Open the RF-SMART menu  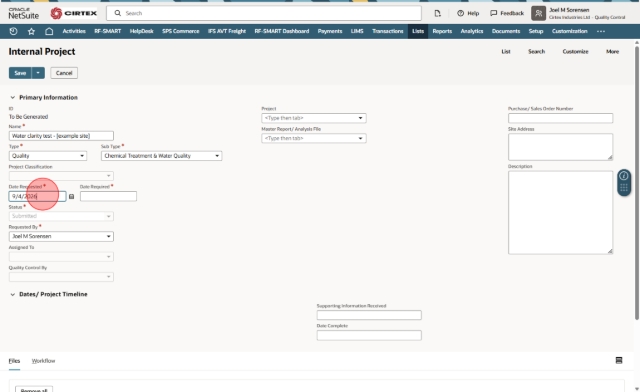(x=108, y=31)
